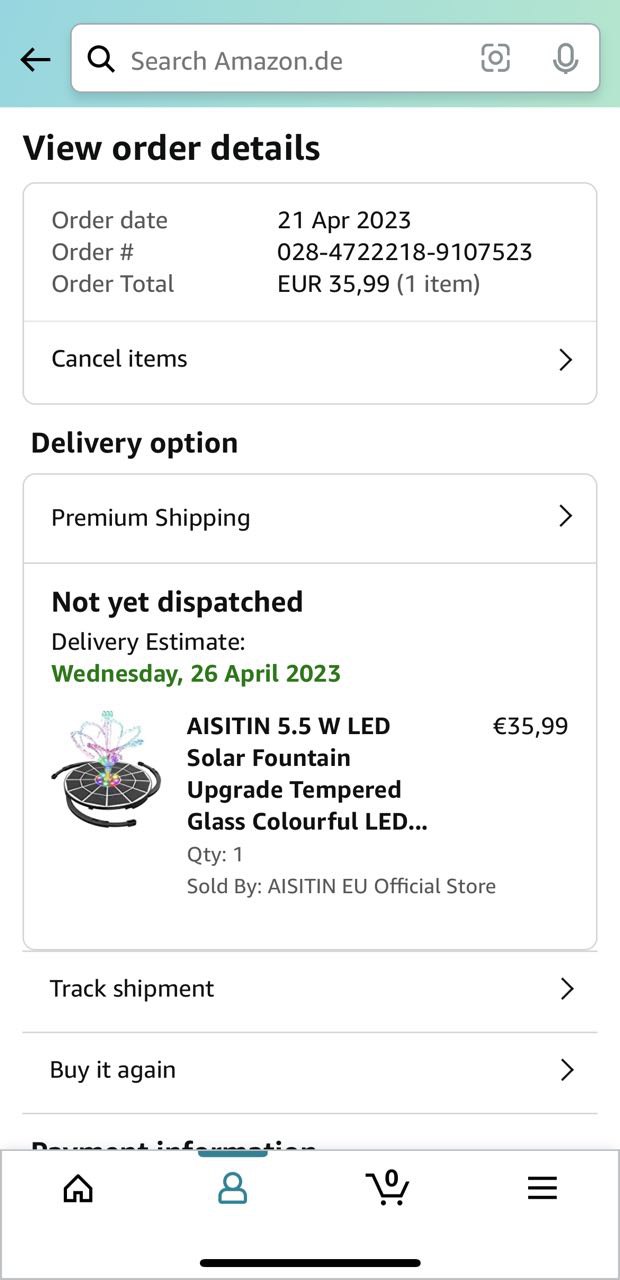Screen dimensions: 620x1280
Task: Open the hamburger menu icon
Action: click(x=542, y=1188)
